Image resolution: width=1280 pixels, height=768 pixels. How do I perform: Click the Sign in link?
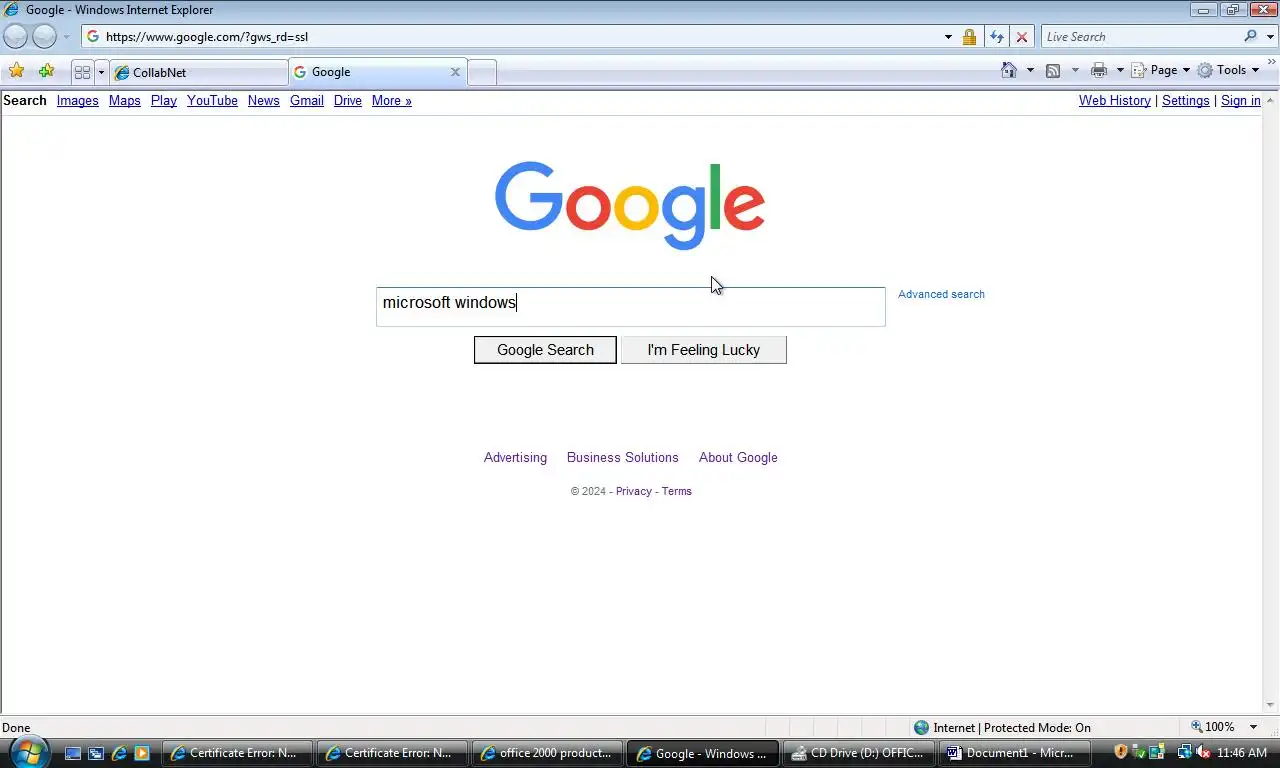coord(1240,100)
